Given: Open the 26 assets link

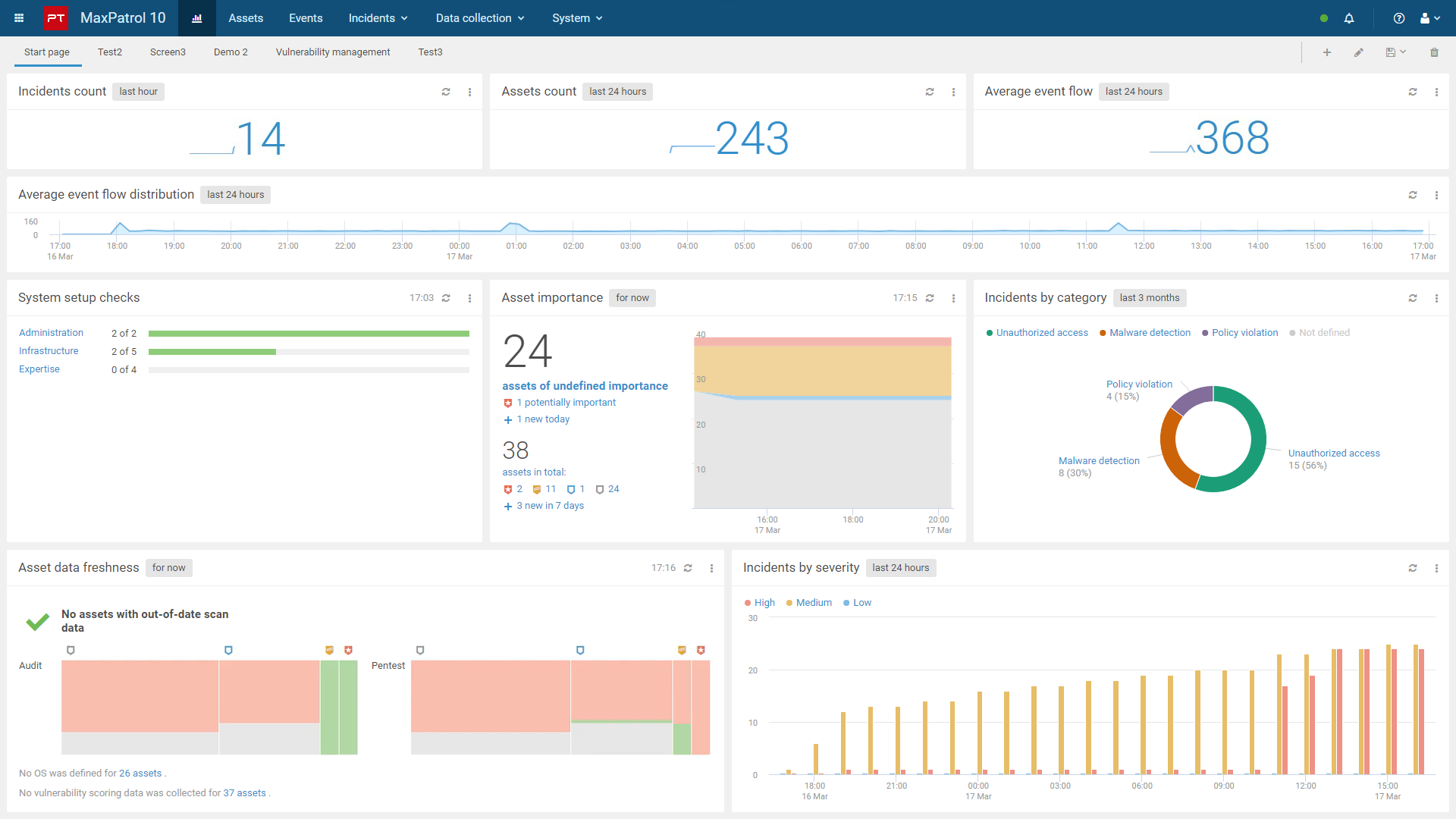Looking at the screenshot, I should [140, 773].
